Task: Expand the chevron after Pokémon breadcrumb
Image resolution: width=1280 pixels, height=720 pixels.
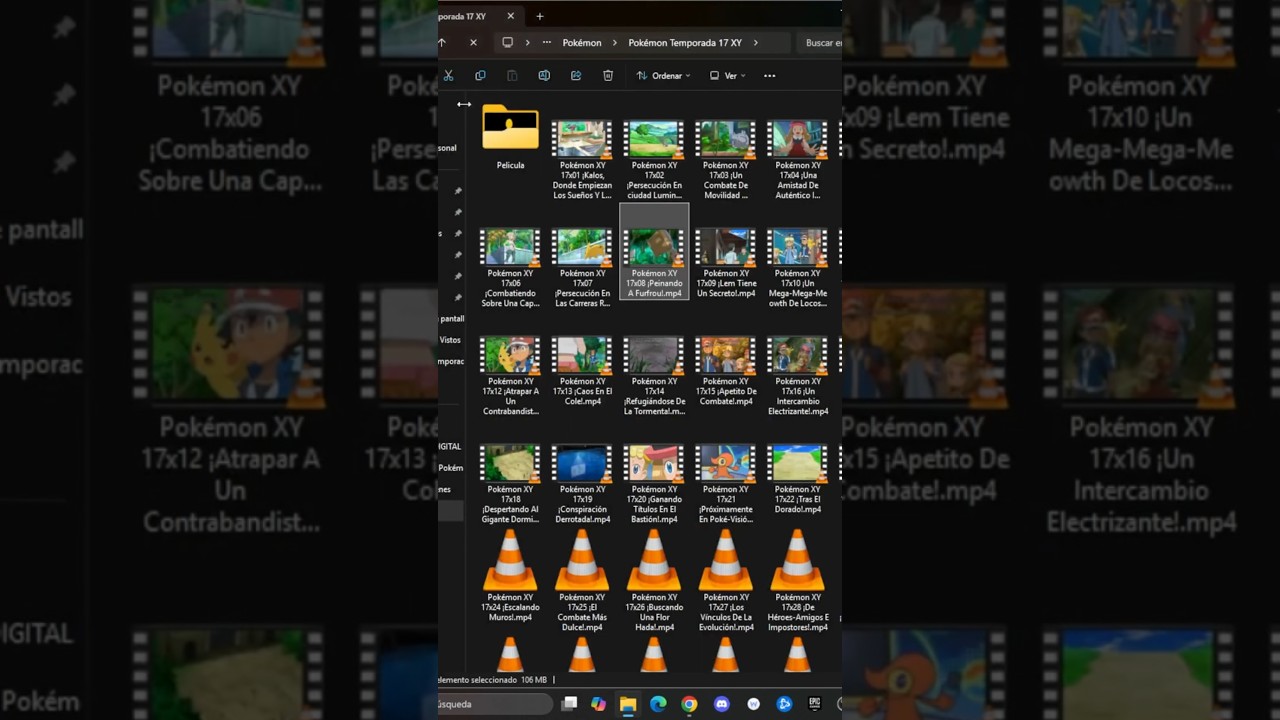Action: click(615, 43)
